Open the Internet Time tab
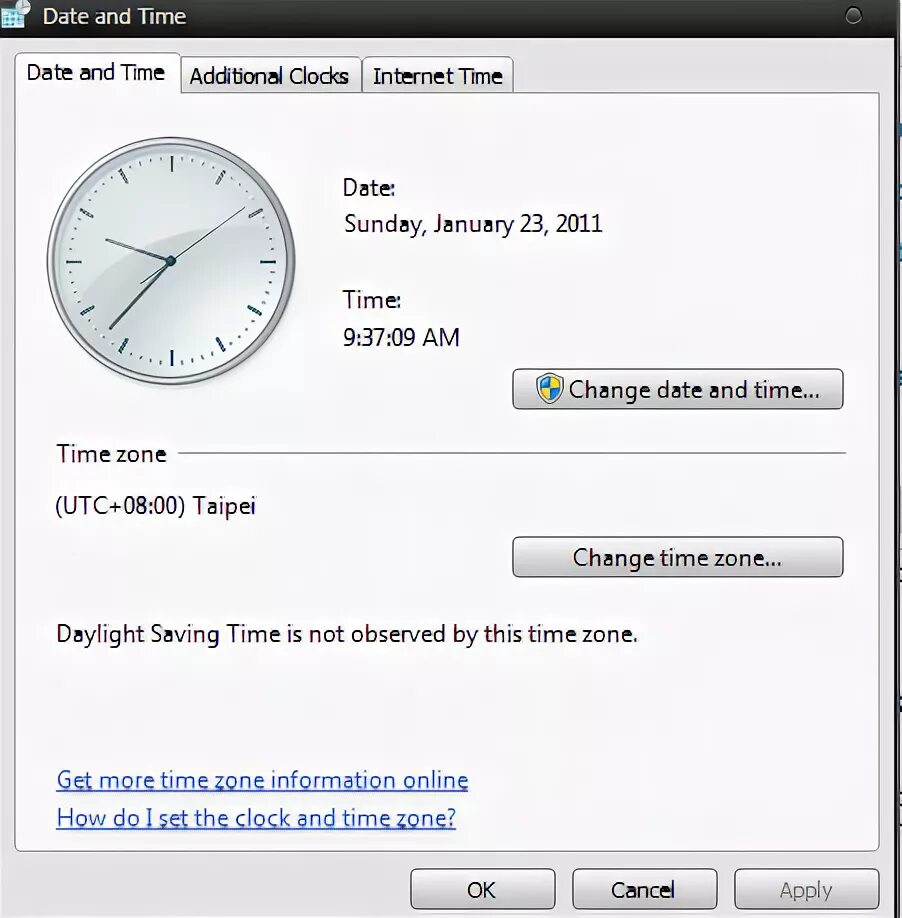The image size is (902, 918). tap(438, 76)
